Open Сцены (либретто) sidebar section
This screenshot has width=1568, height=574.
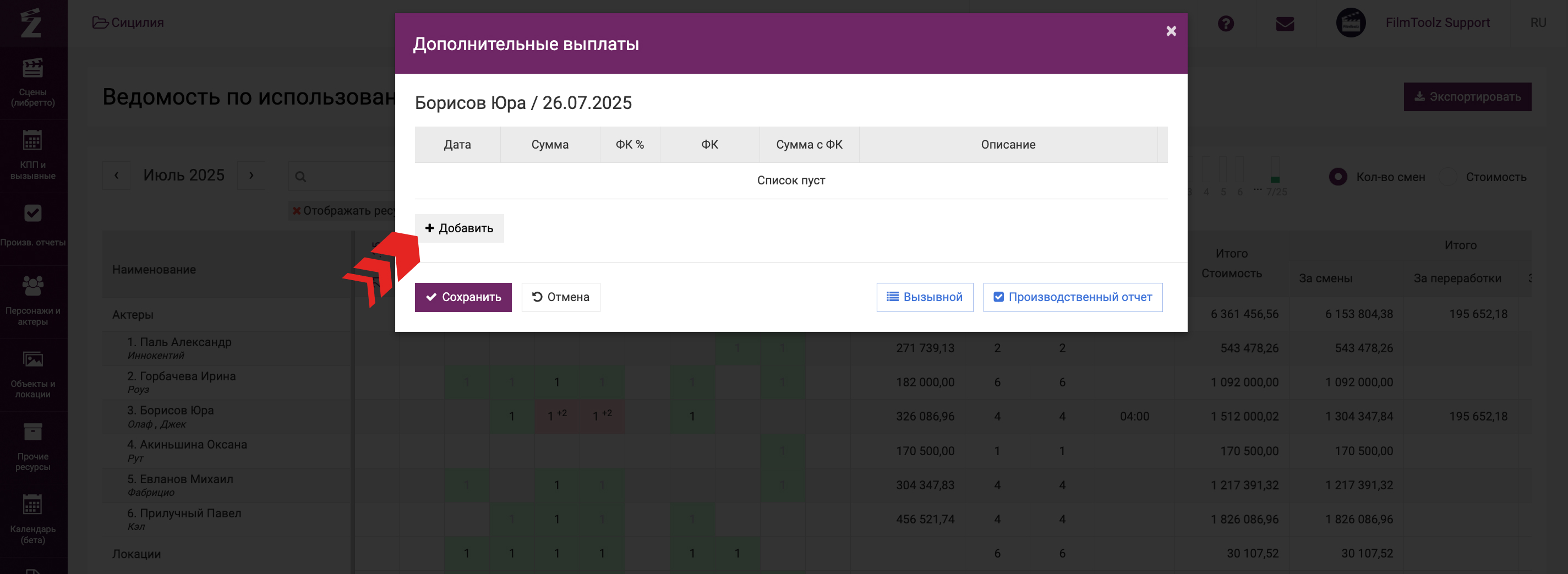point(33,84)
